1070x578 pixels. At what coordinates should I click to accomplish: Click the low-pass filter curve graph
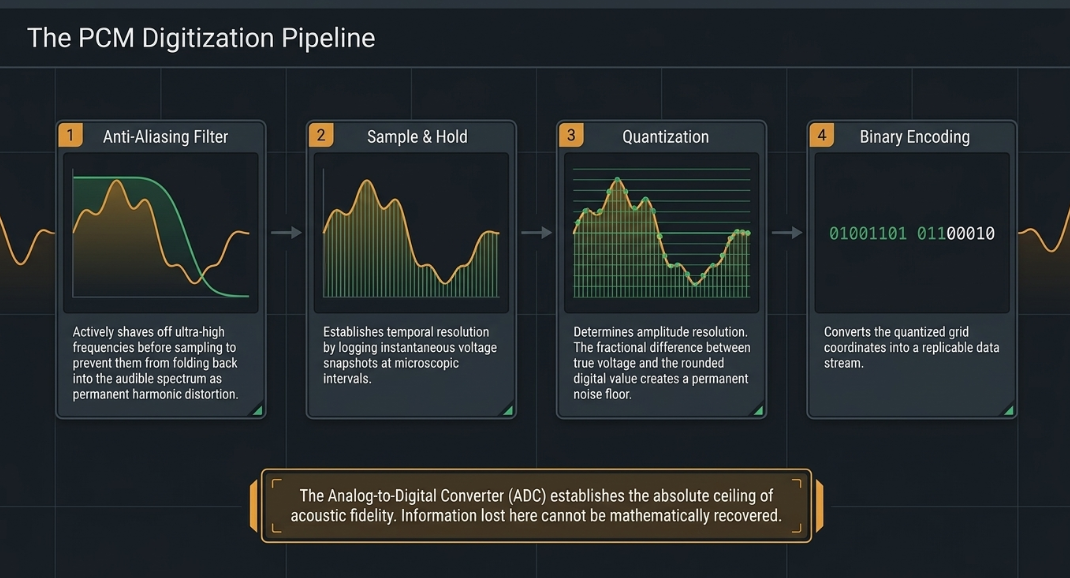click(x=160, y=233)
